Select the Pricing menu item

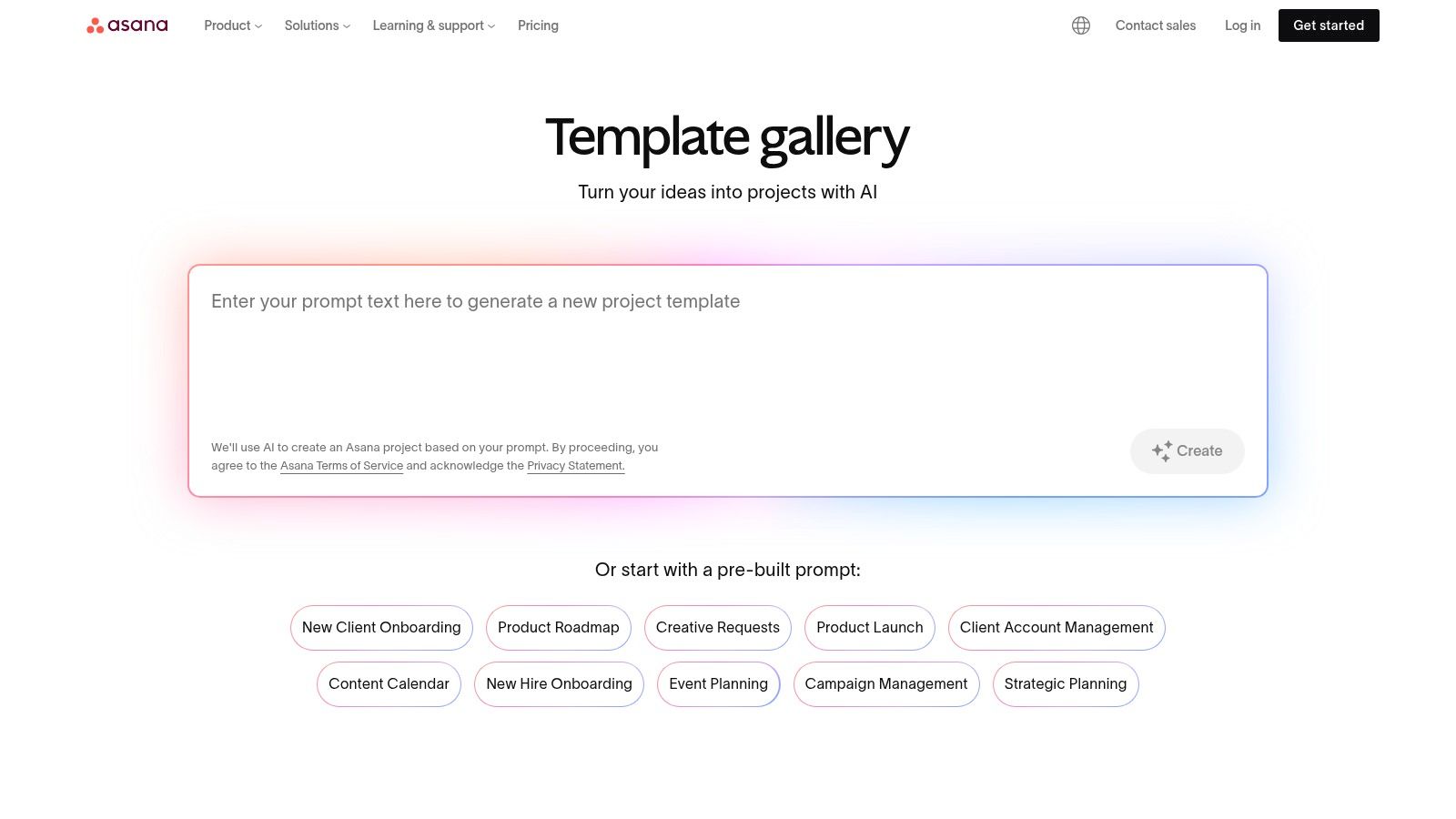coord(538,25)
